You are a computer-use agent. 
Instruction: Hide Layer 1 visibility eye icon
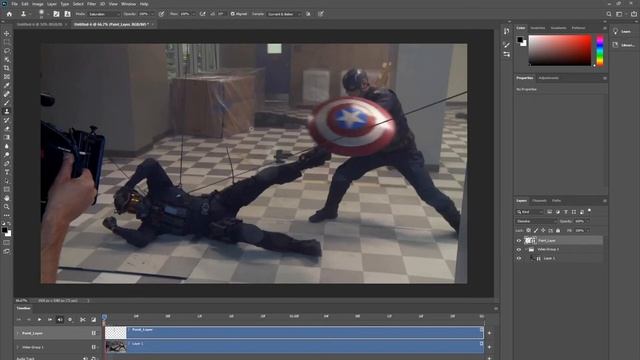tap(519, 258)
